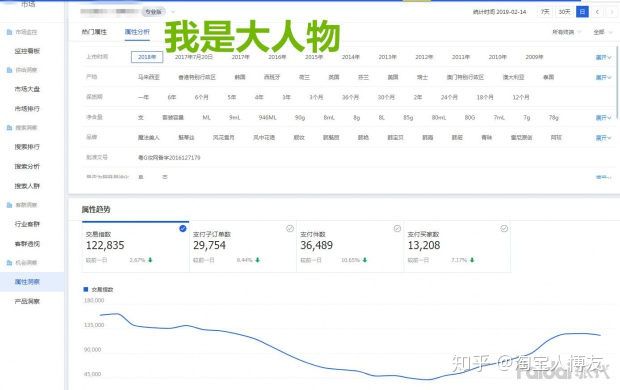Click the 29,754 支付子订单数 value
620x390 pixels.
click(209, 245)
